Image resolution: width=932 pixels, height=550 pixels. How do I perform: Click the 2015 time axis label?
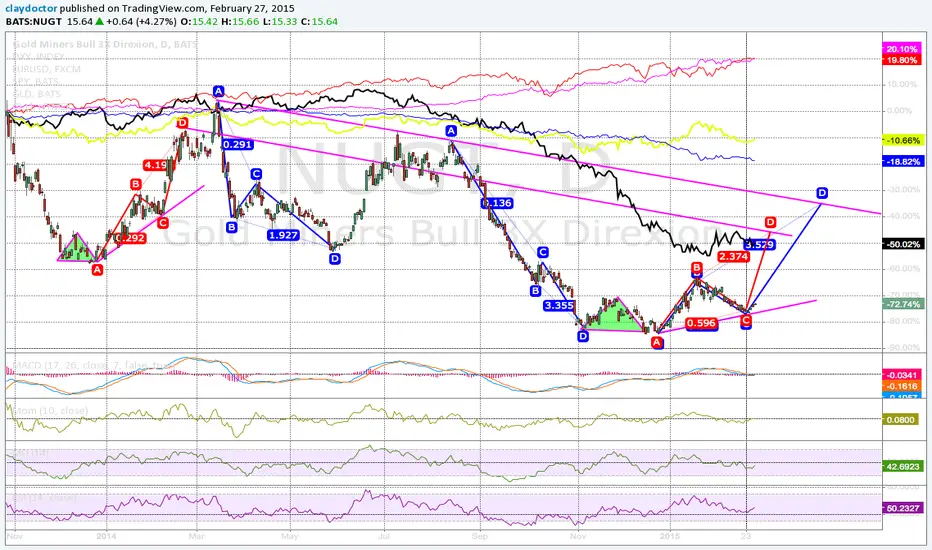(x=670, y=536)
